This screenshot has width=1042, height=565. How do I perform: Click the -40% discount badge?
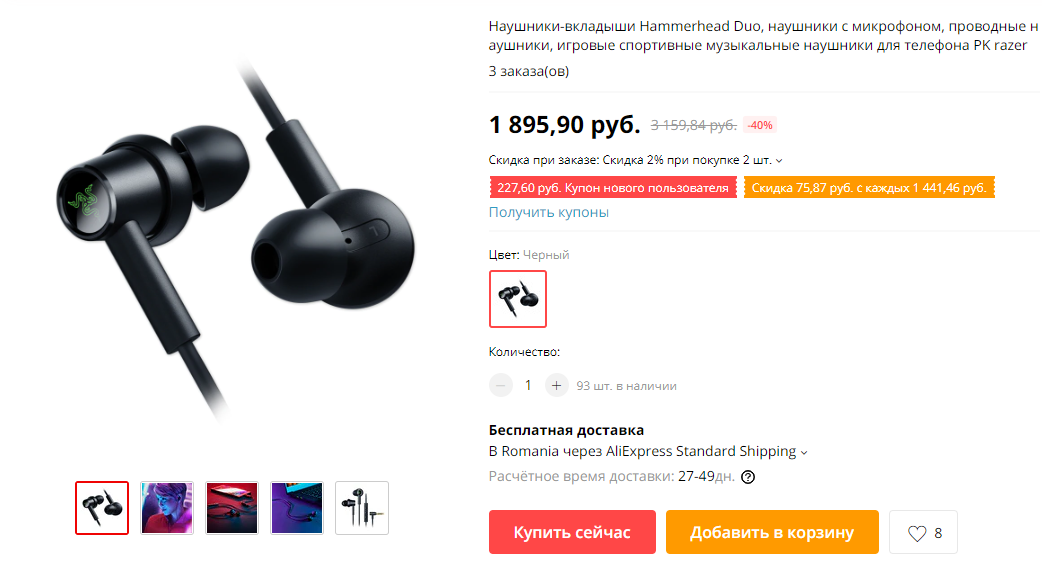coord(760,125)
